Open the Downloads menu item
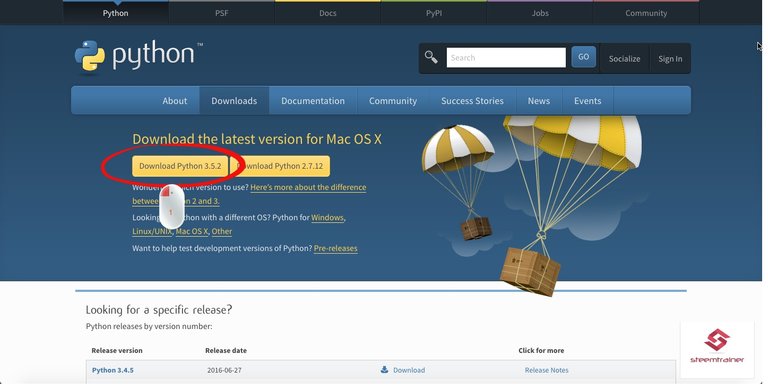The width and height of the screenshot is (768, 385). pyautogui.click(x=234, y=101)
